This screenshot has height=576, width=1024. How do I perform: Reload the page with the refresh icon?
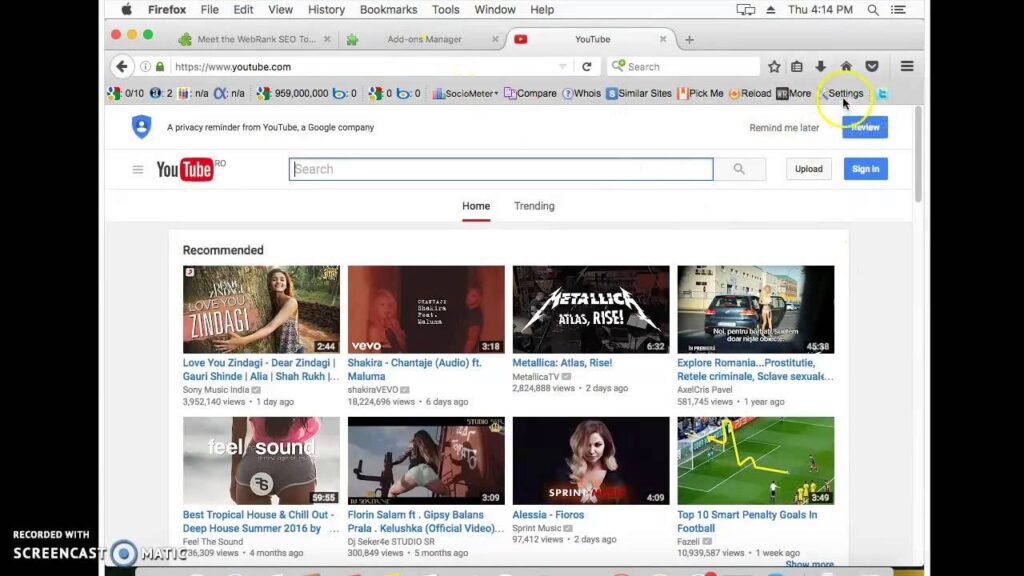(x=586, y=67)
